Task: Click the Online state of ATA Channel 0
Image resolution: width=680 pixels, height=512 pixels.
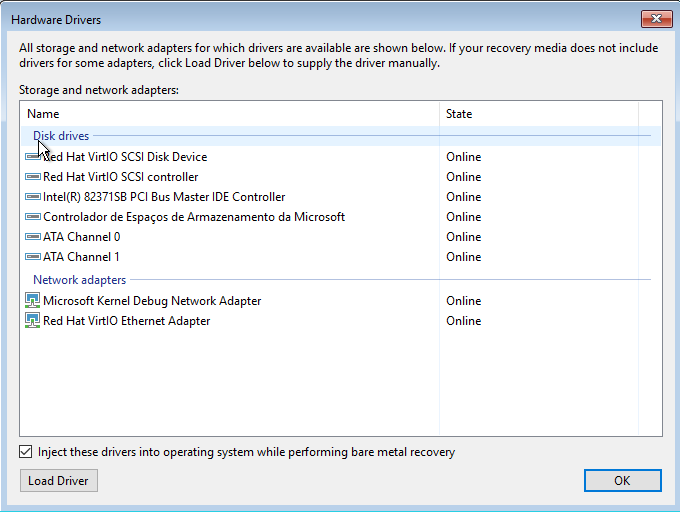Action: 464,236
